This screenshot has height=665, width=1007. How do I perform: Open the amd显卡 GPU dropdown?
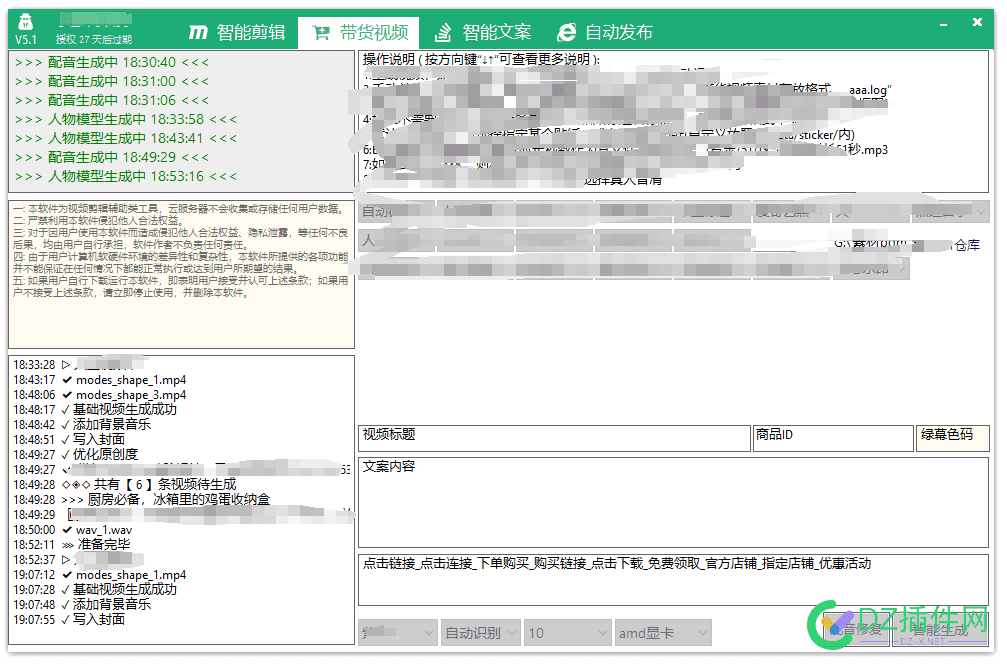pos(663,633)
